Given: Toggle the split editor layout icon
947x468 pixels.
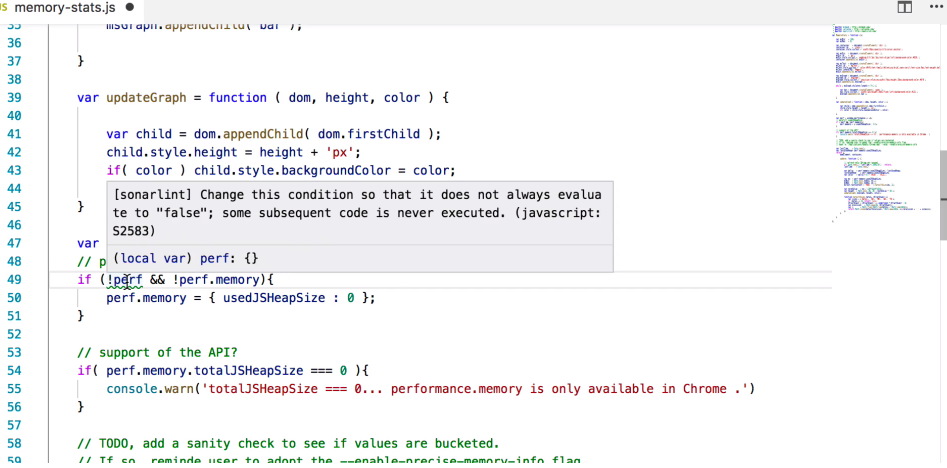Looking at the screenshot, I should (x=904, y=8).
